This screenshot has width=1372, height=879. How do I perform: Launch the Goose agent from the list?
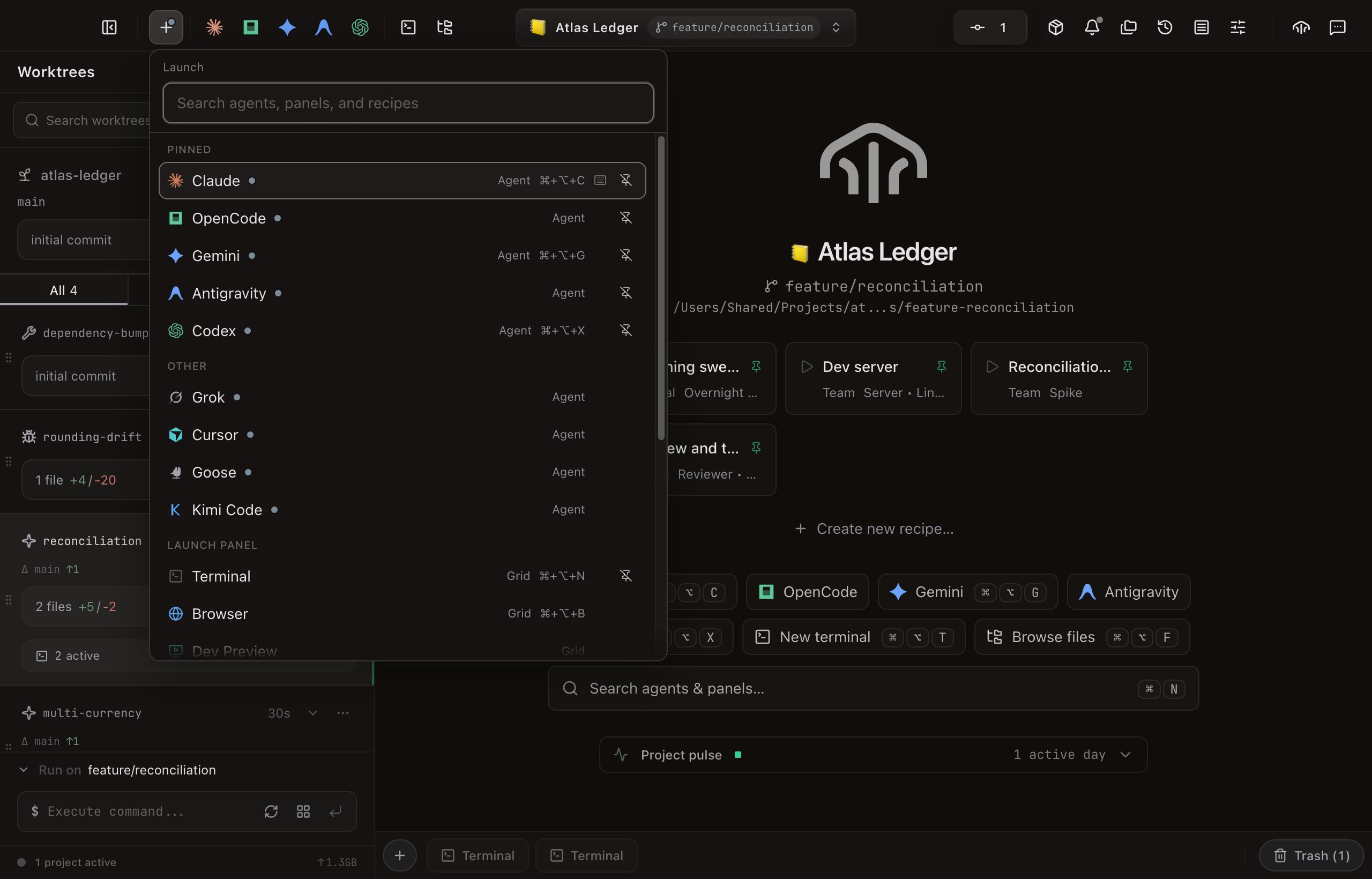(x=402, y=473)
